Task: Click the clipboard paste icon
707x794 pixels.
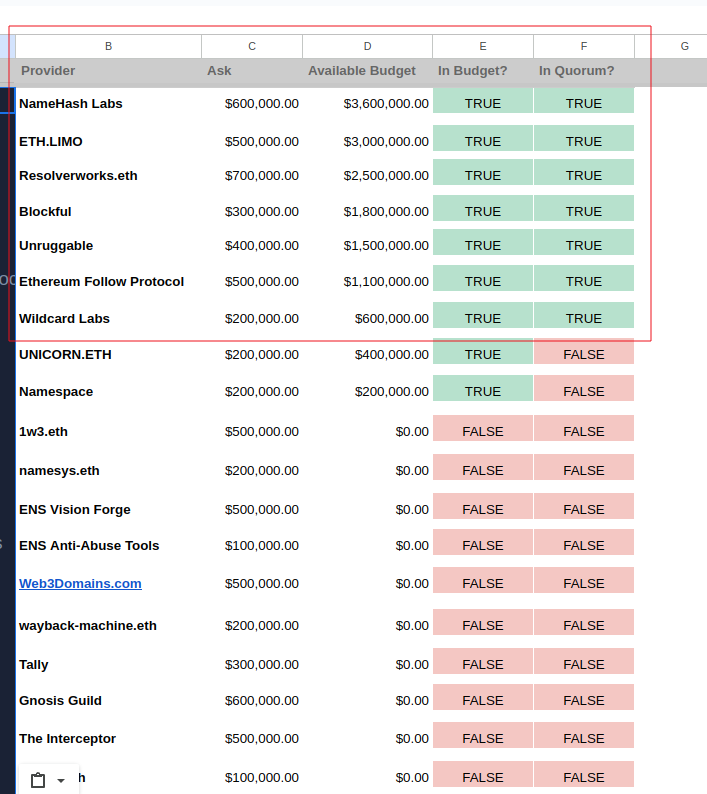Action: tap(38, 780)
